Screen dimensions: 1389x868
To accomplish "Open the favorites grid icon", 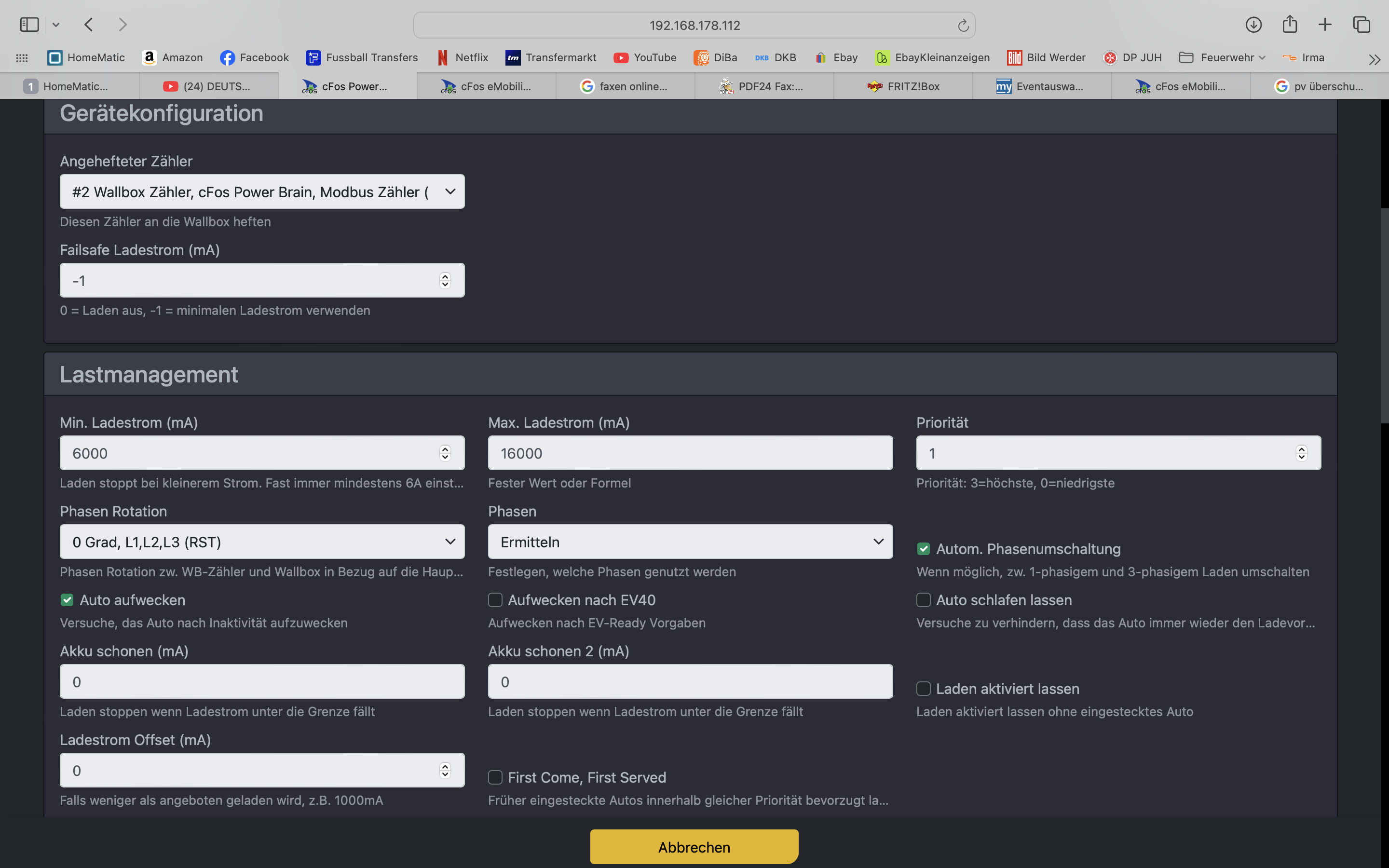I will 22,57.
